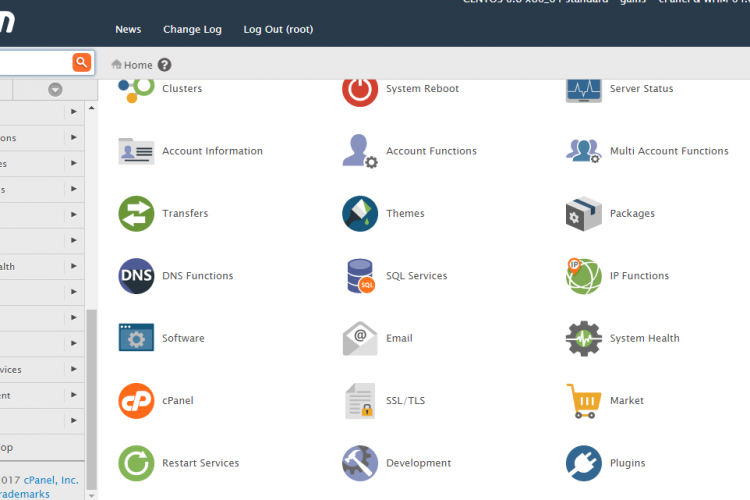
Task: Click the Market text label
Action: click(x=627, y=401)
